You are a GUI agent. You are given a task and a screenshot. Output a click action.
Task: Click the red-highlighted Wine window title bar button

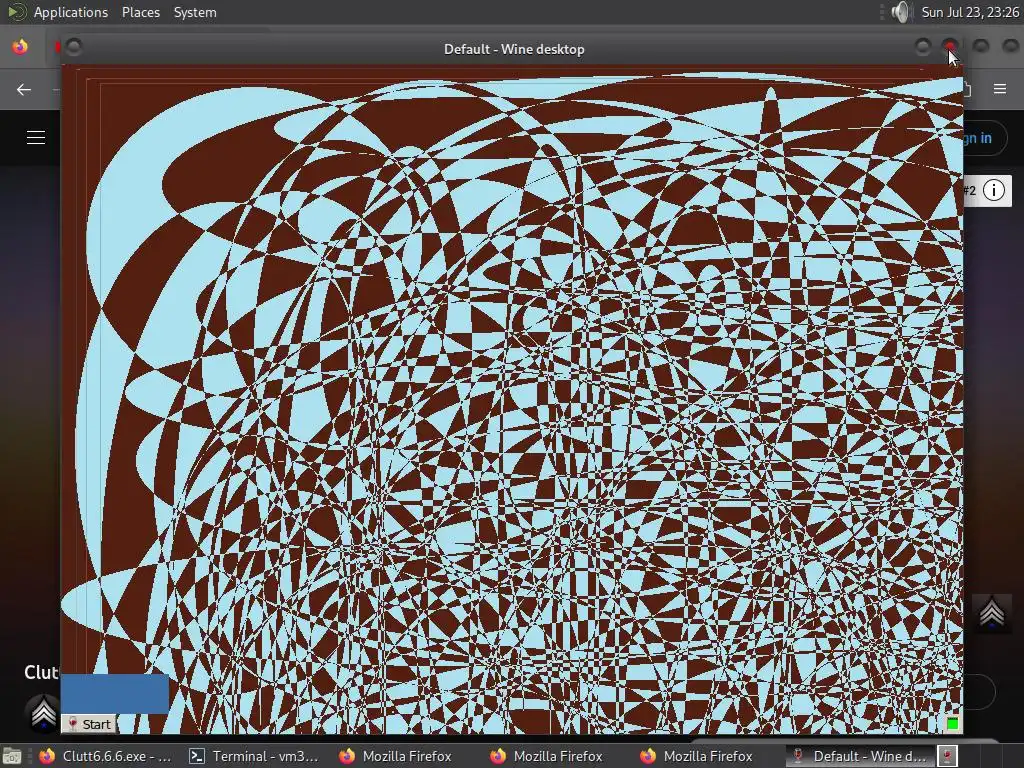[x=950, y=46]
